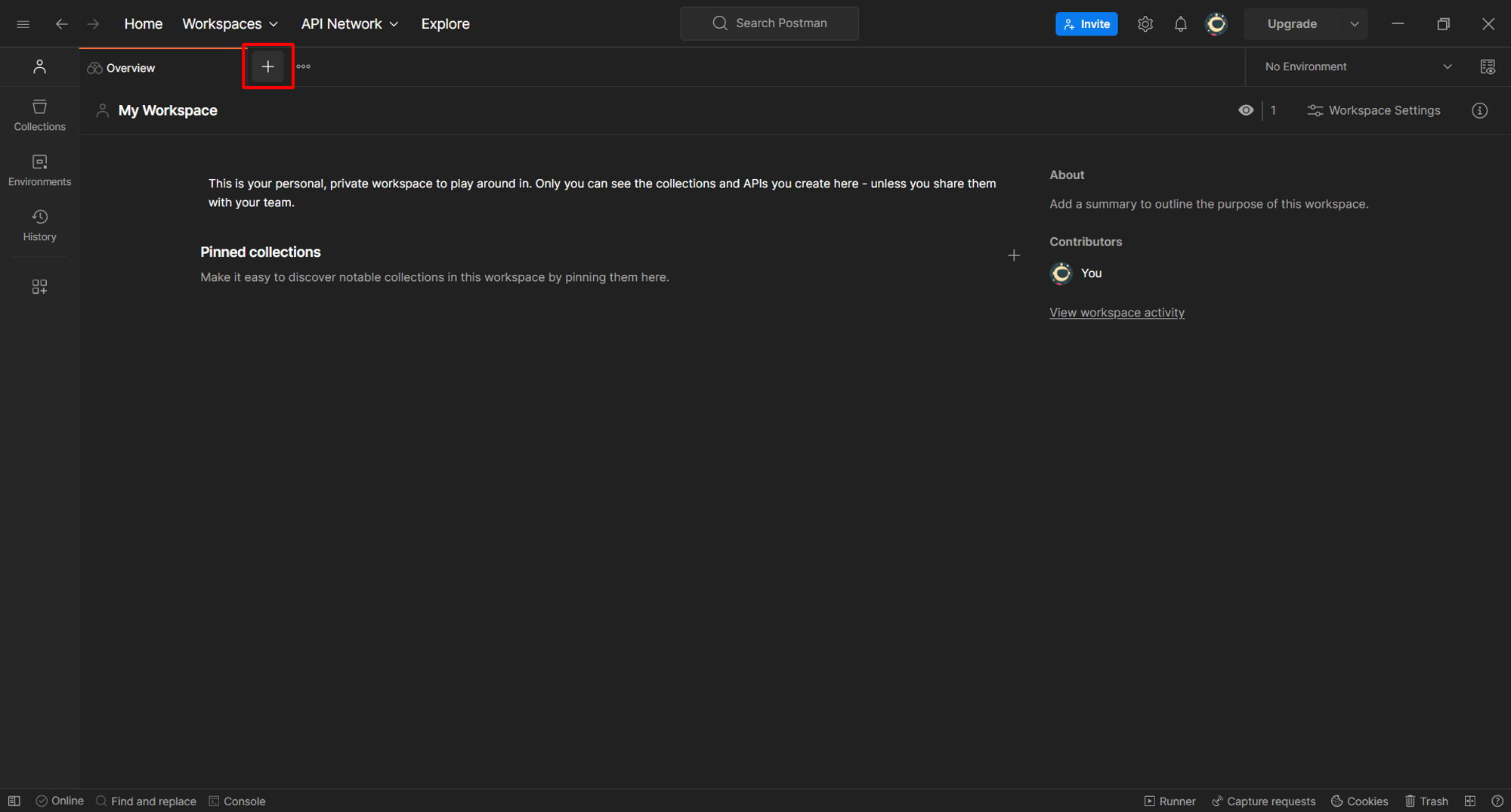Click the workspace watch eye icon
The height and width of the screenshot is (812, 1511).
(1246, 110)
